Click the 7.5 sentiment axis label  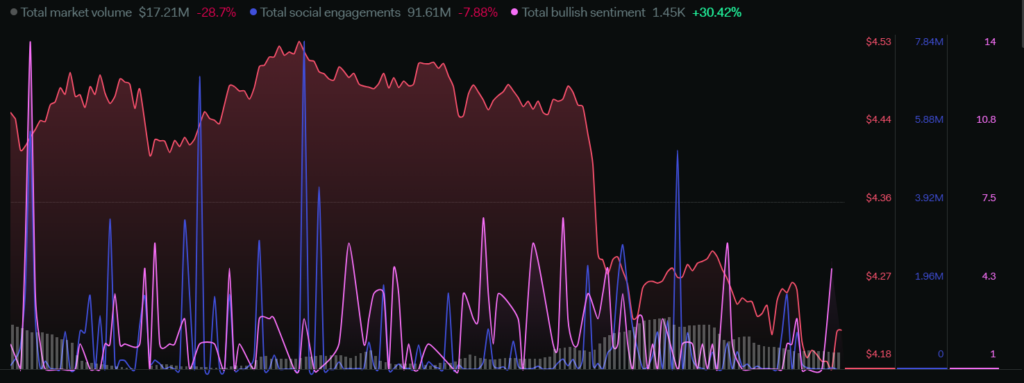click(x=989, y=198)
